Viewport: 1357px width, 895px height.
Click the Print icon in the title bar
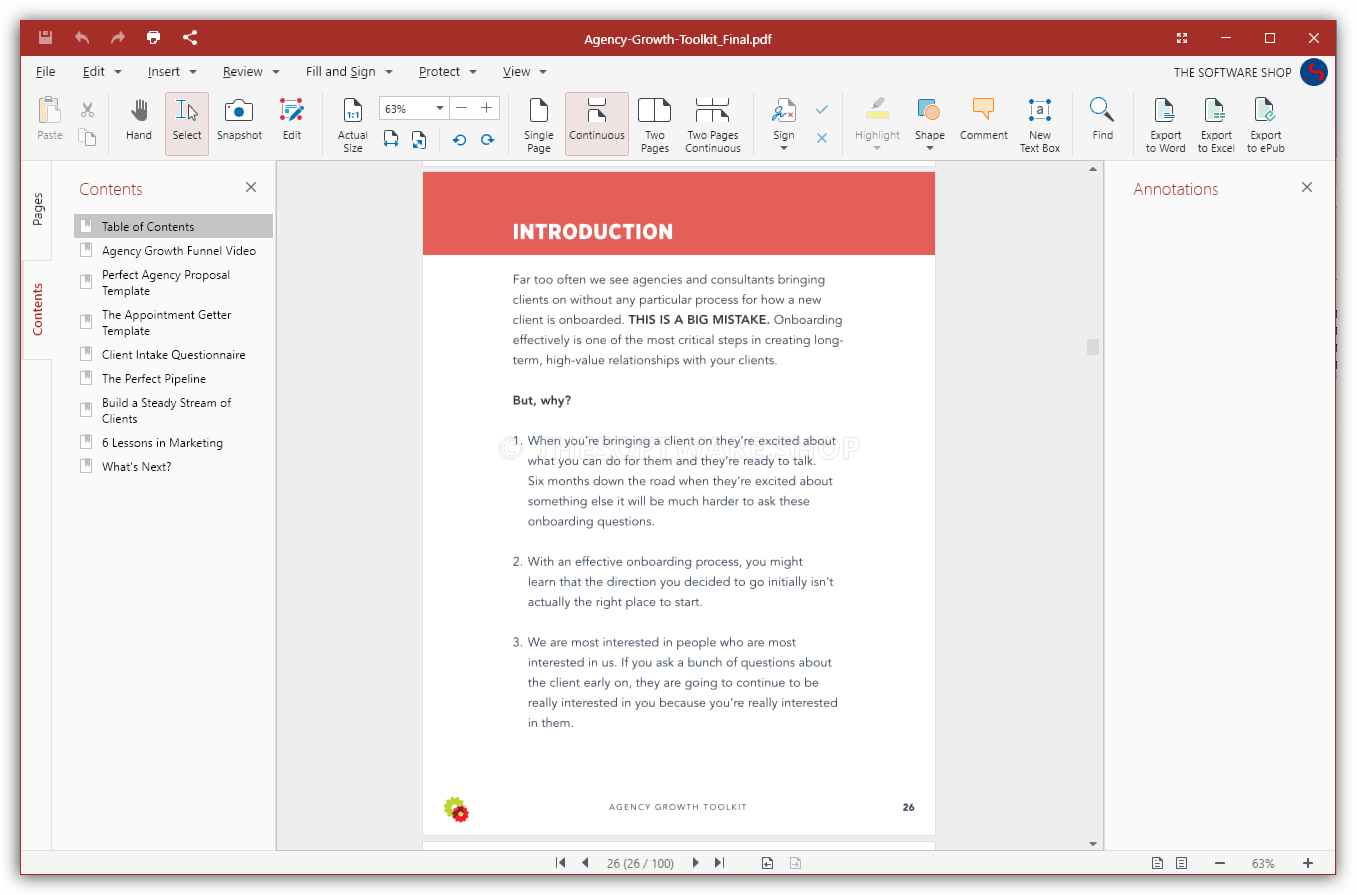pos(153,37)
